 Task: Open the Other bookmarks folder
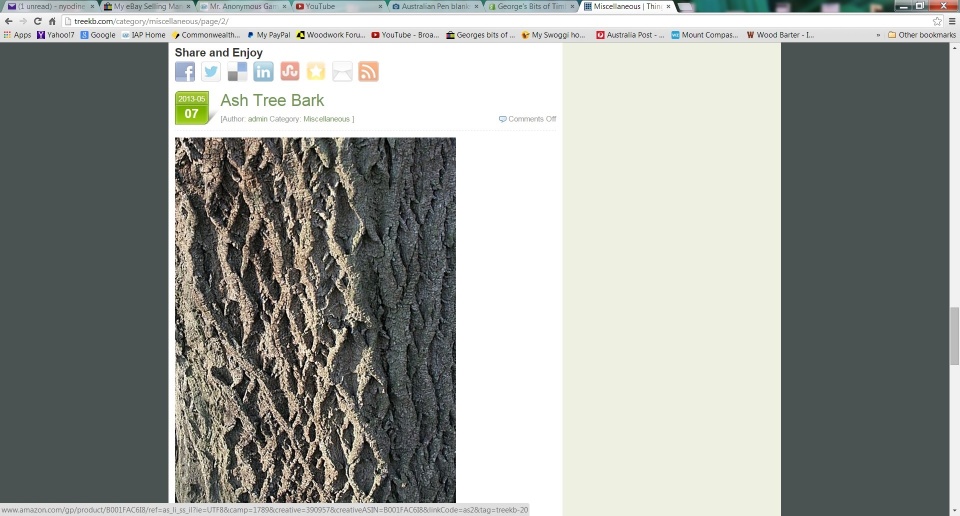click(921, 35)
